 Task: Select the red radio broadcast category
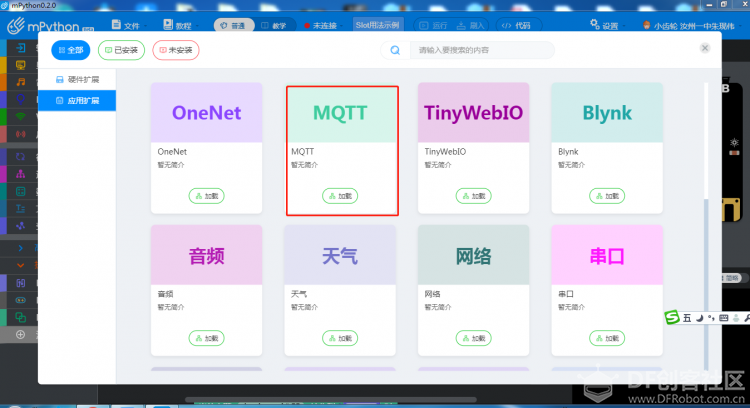pyautogui.click(x=21, y=134)
